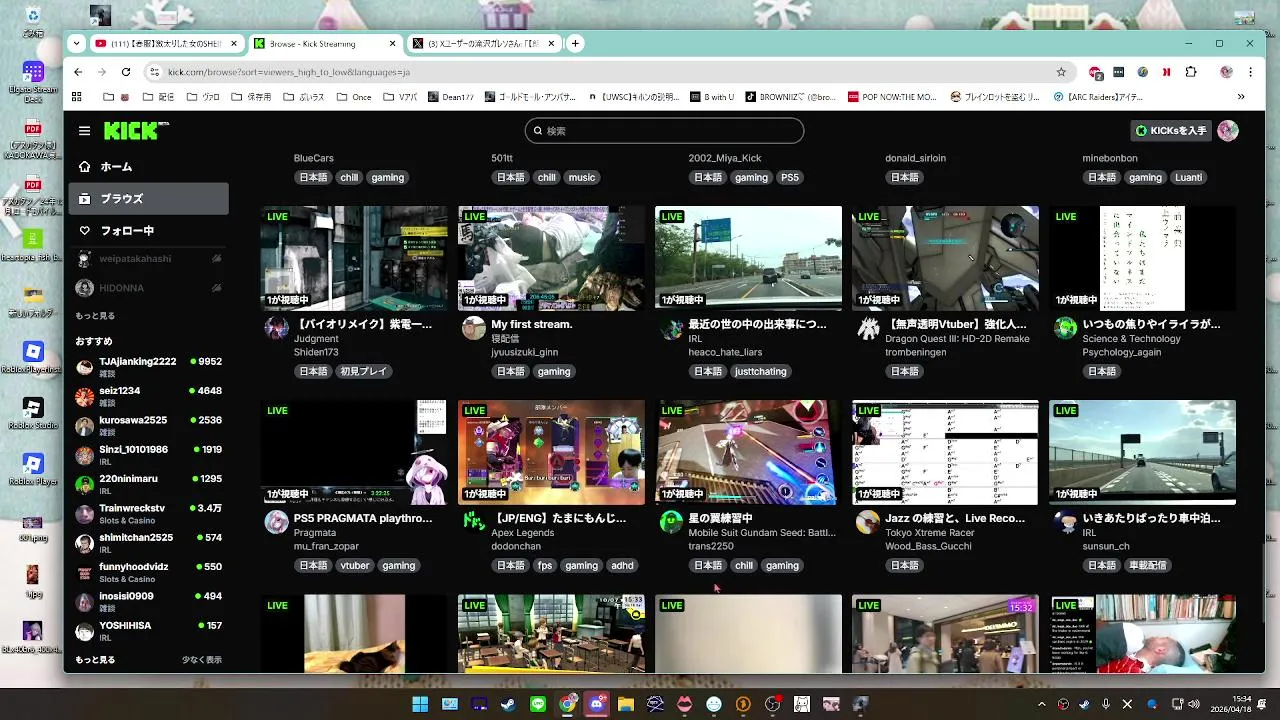
Task: Open Apex Legends category link
Action: (523, 533)
